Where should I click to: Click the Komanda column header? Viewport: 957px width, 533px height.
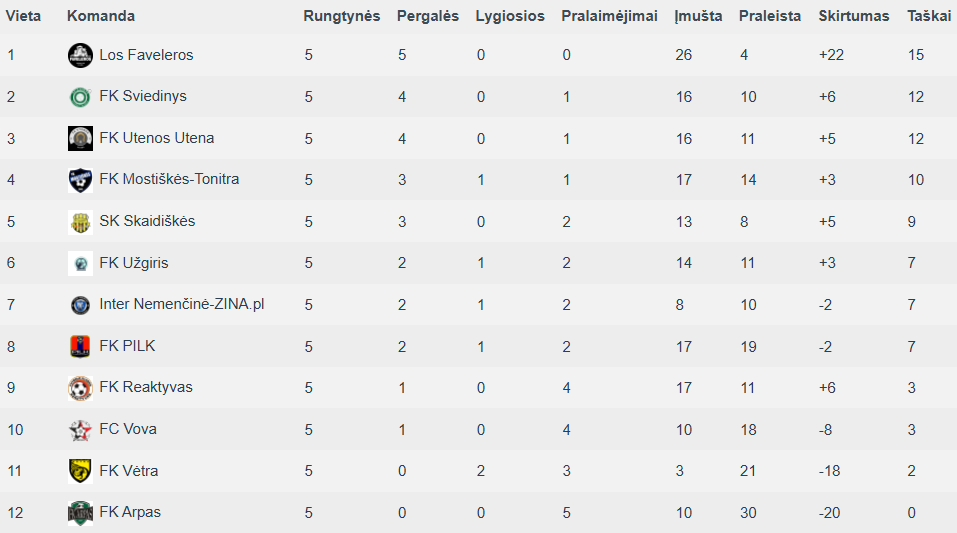(x=101, y=16)
